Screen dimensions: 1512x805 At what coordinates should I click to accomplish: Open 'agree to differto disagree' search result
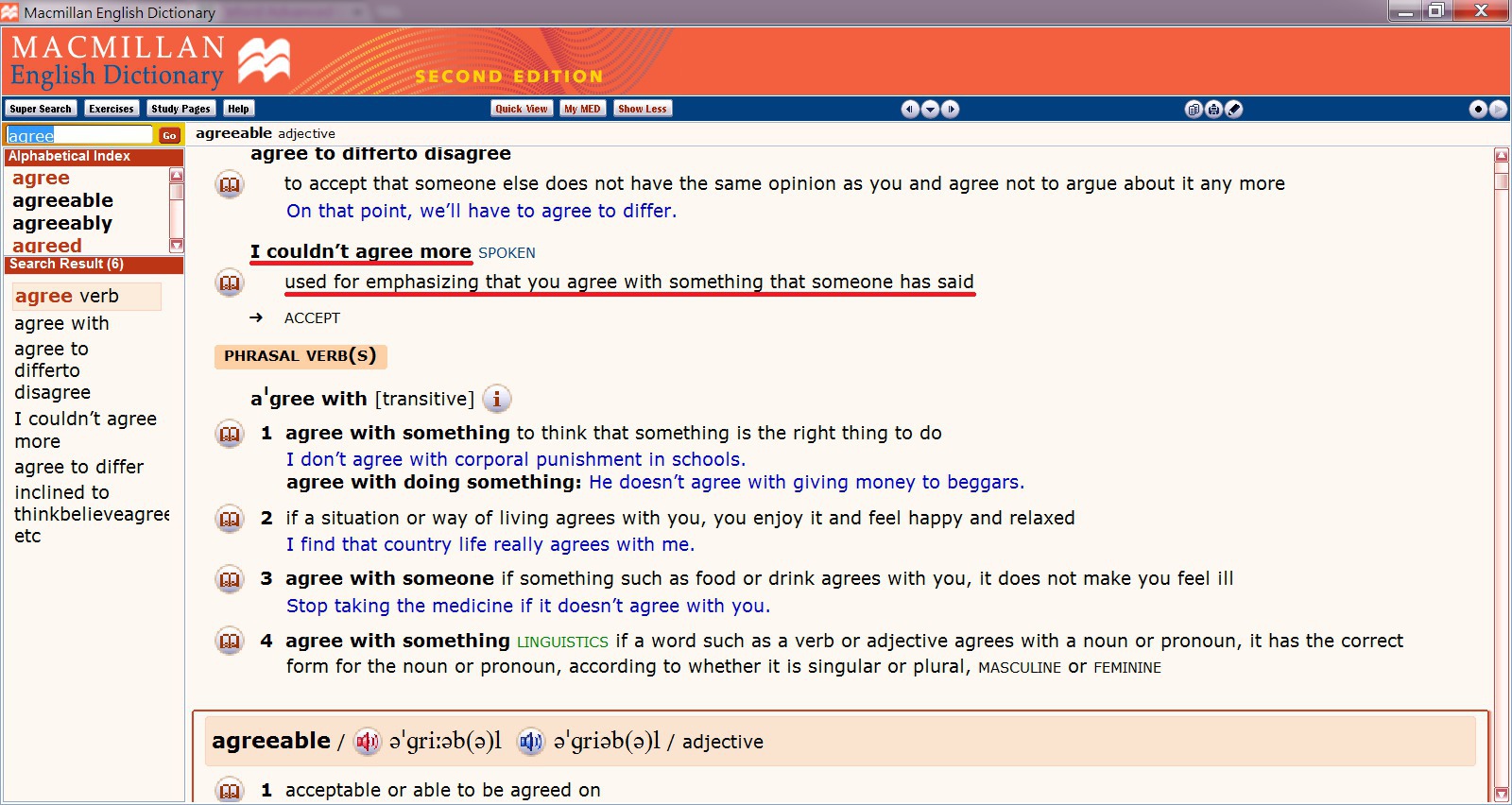click(x=53, y=370)
